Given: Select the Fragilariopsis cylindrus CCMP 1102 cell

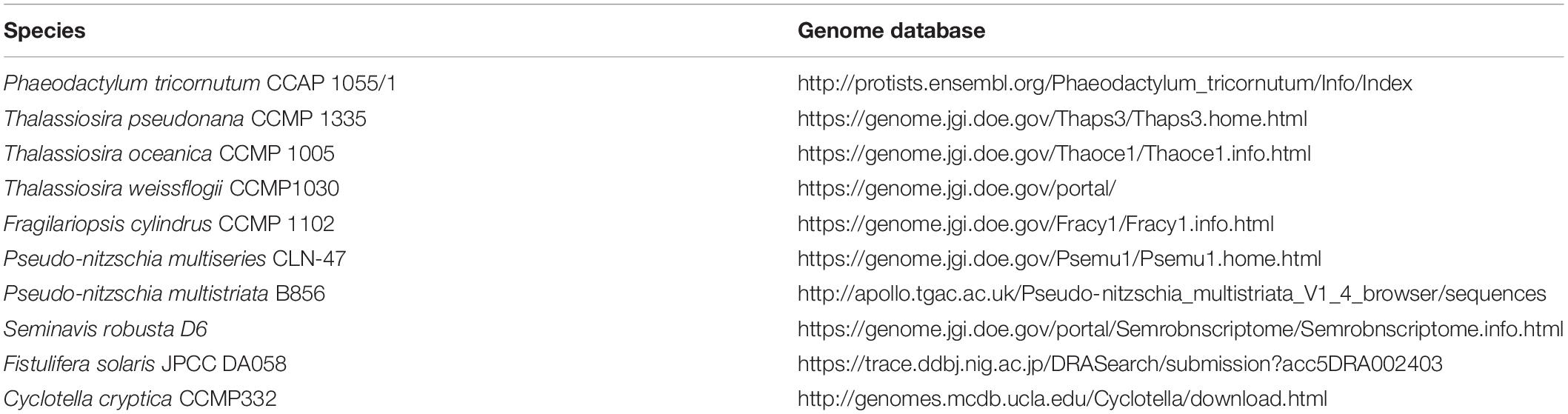Looking at the screenshot, I should (x=170, y=224).
